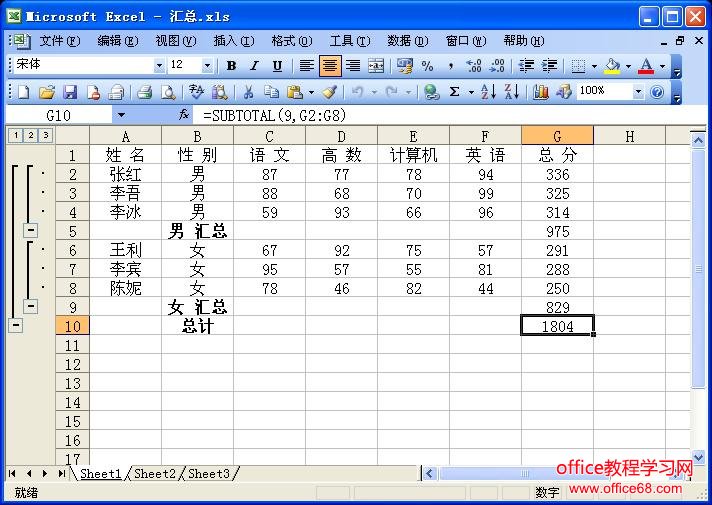Apply comma style format
Screen dimensions: 712x505
click(450, 66)
